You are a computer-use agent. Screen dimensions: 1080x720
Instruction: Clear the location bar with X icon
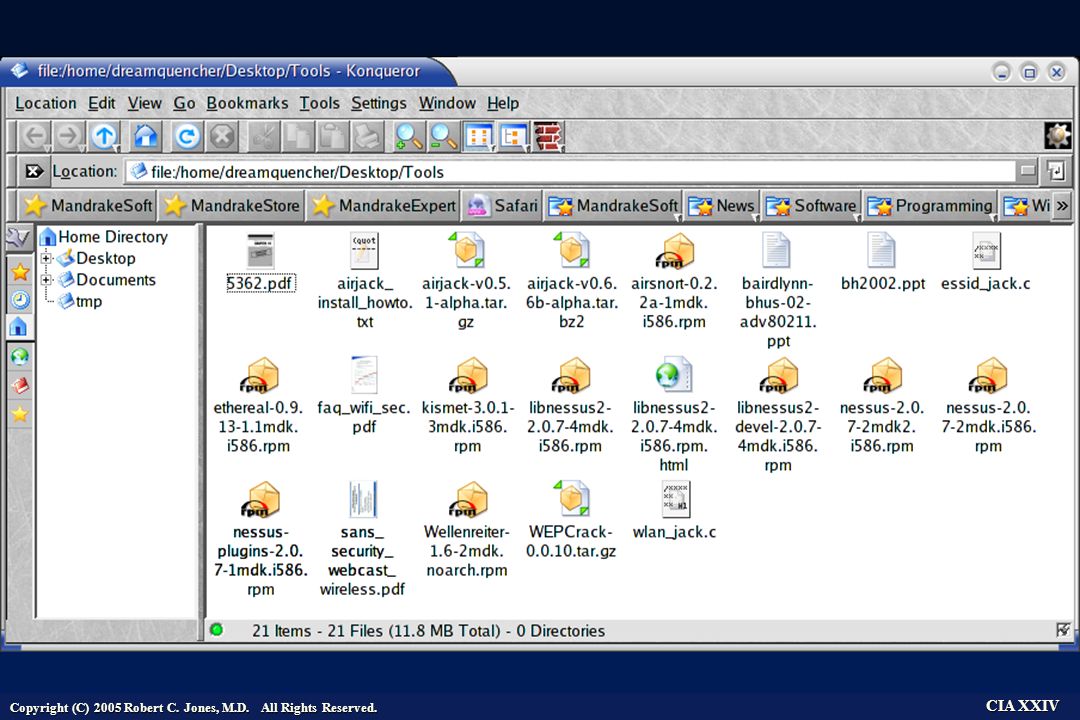click(x=33, y=171)
